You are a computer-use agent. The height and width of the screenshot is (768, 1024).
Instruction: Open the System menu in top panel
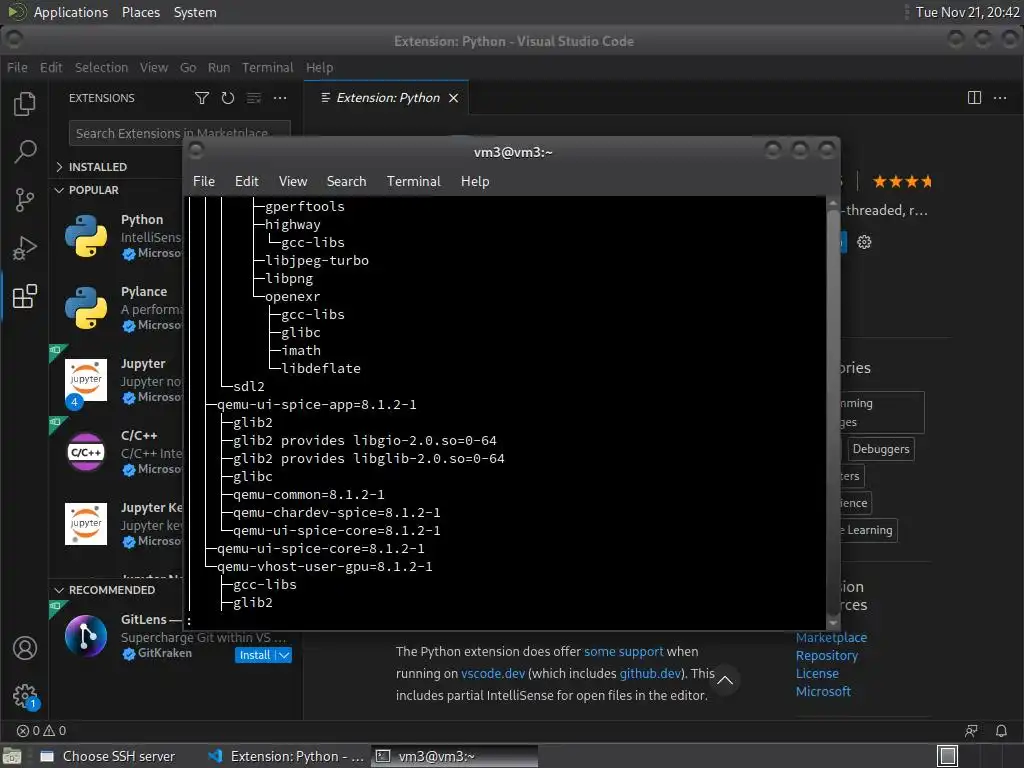pos(195,12)
